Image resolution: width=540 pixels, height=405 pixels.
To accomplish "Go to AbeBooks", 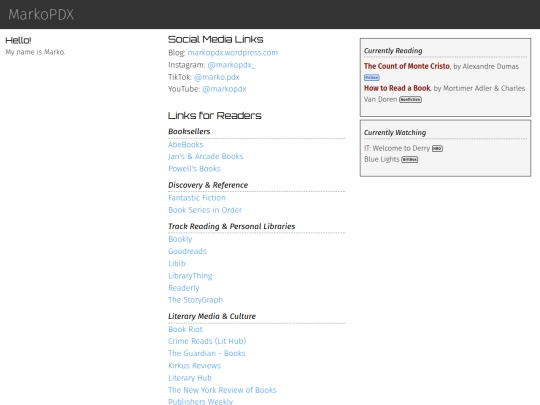I will click(186, 145).
